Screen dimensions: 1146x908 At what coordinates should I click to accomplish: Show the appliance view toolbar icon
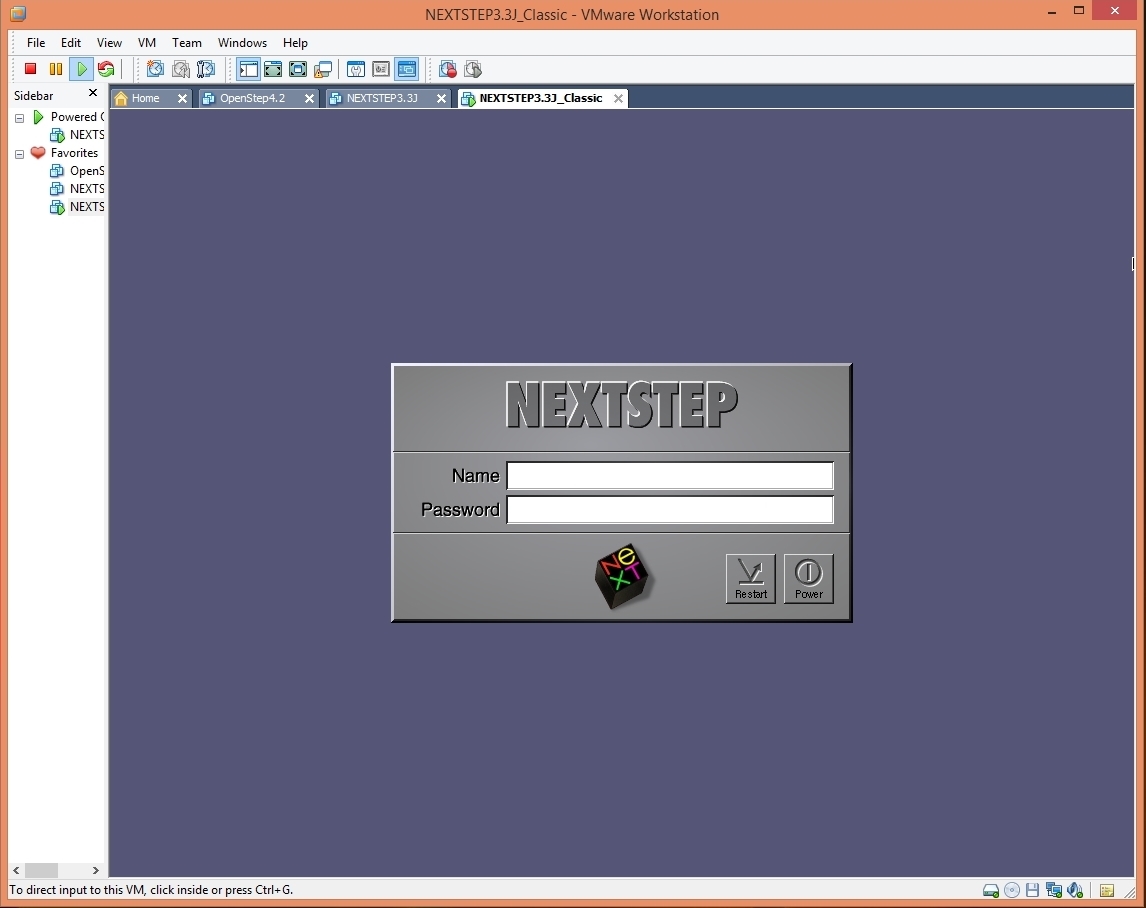click(381, 69)
